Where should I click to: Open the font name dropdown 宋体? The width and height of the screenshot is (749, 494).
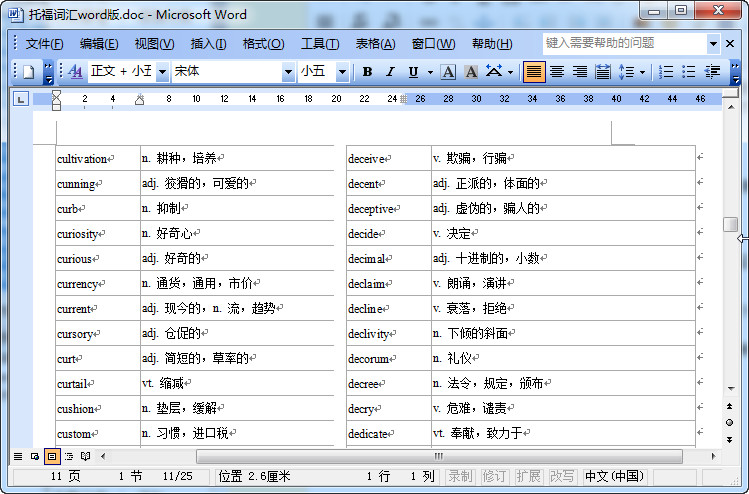tap(288, 72)
